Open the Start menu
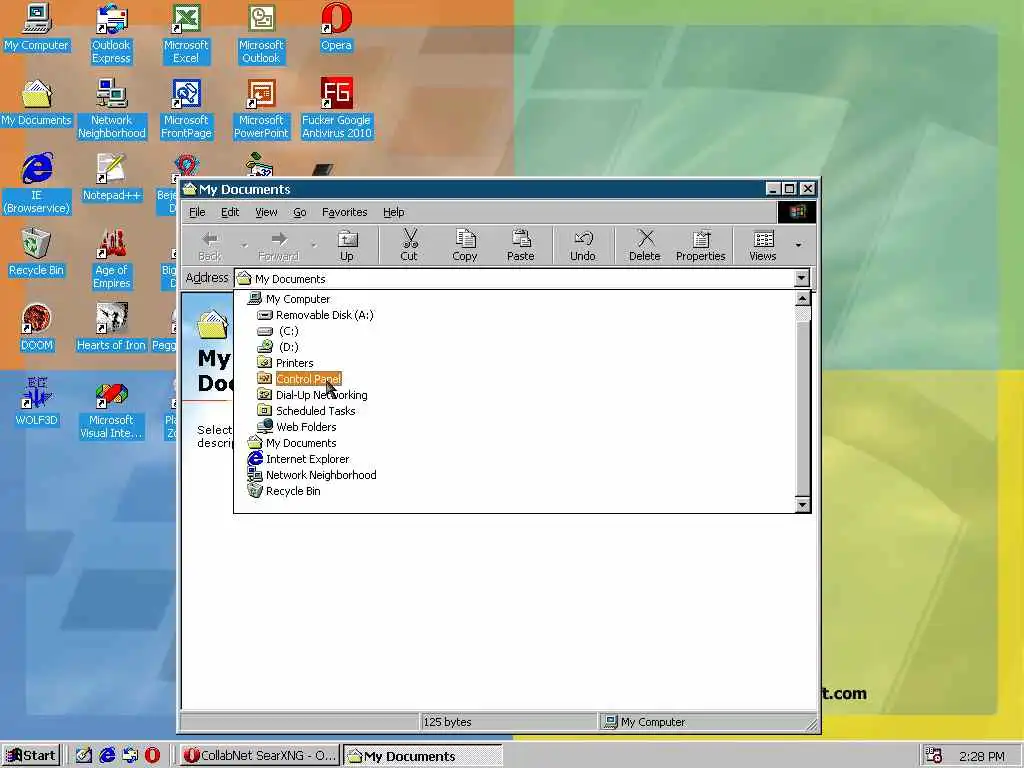 click(31, 756)
